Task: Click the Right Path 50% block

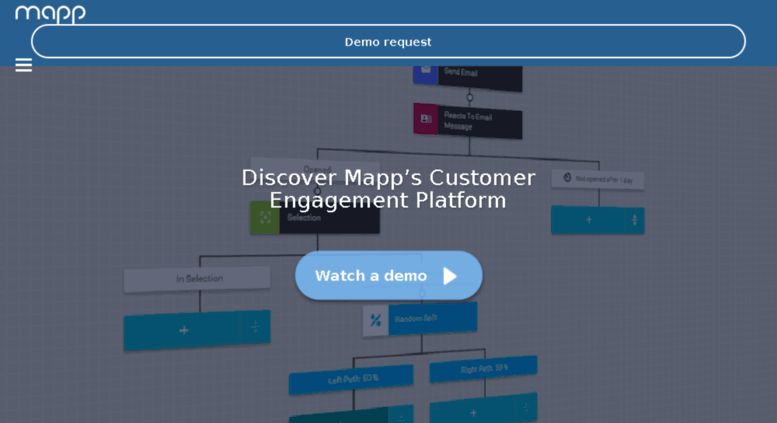Action: coord(483,369)
